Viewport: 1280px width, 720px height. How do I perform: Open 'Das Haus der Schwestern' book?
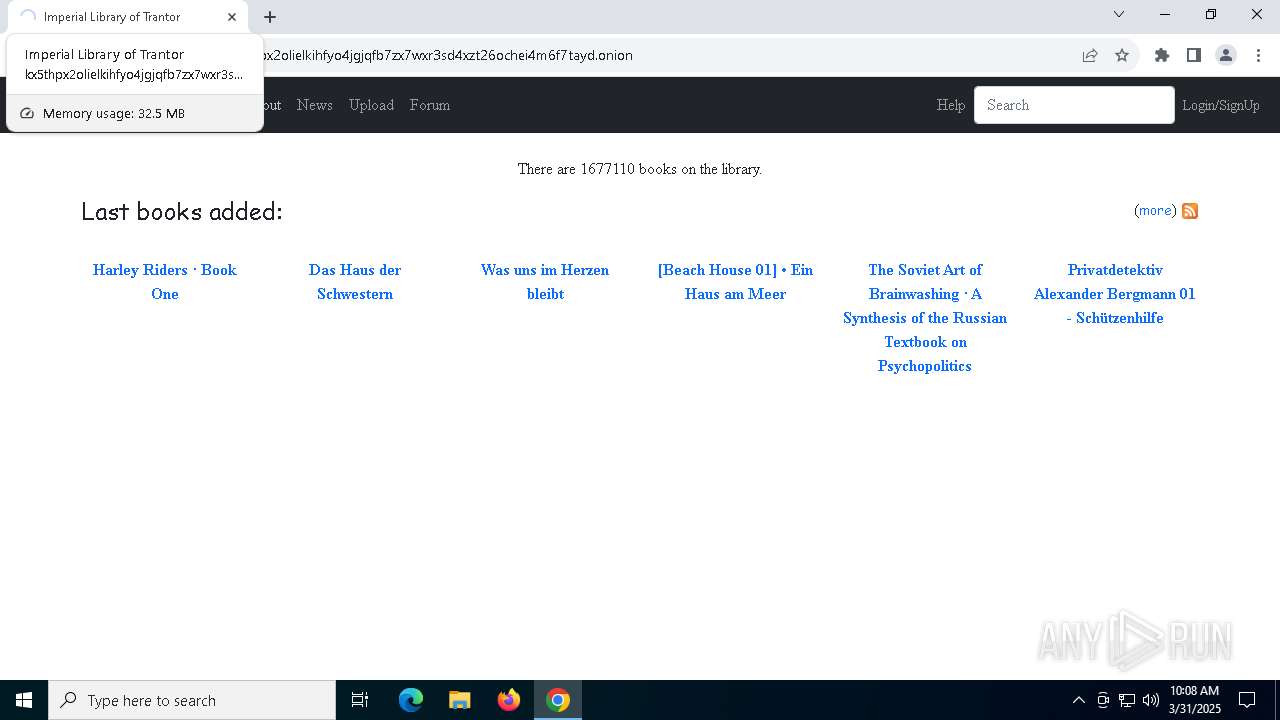[x=355, y=282]
